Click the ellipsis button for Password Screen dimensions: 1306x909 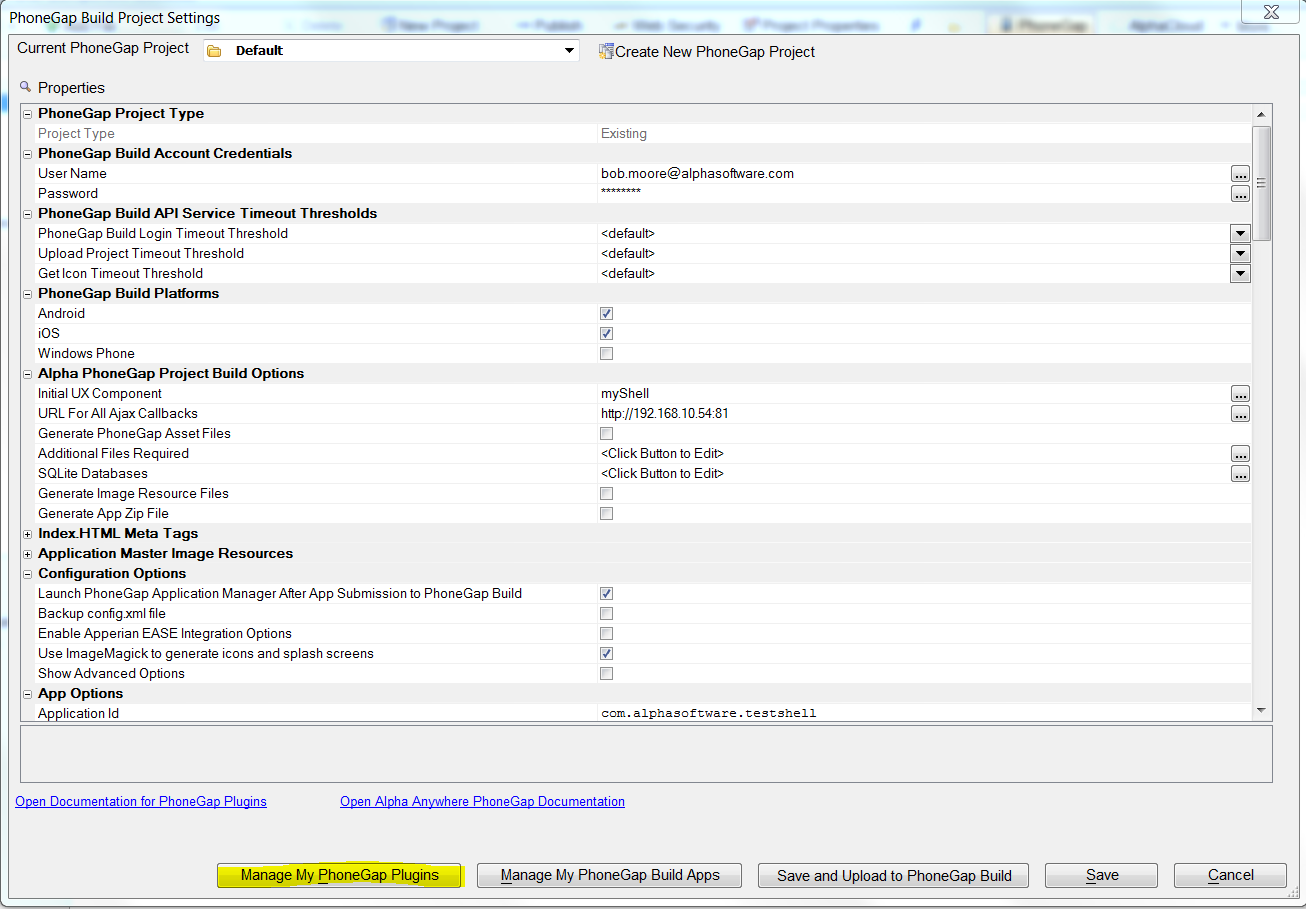[1240, 194]
